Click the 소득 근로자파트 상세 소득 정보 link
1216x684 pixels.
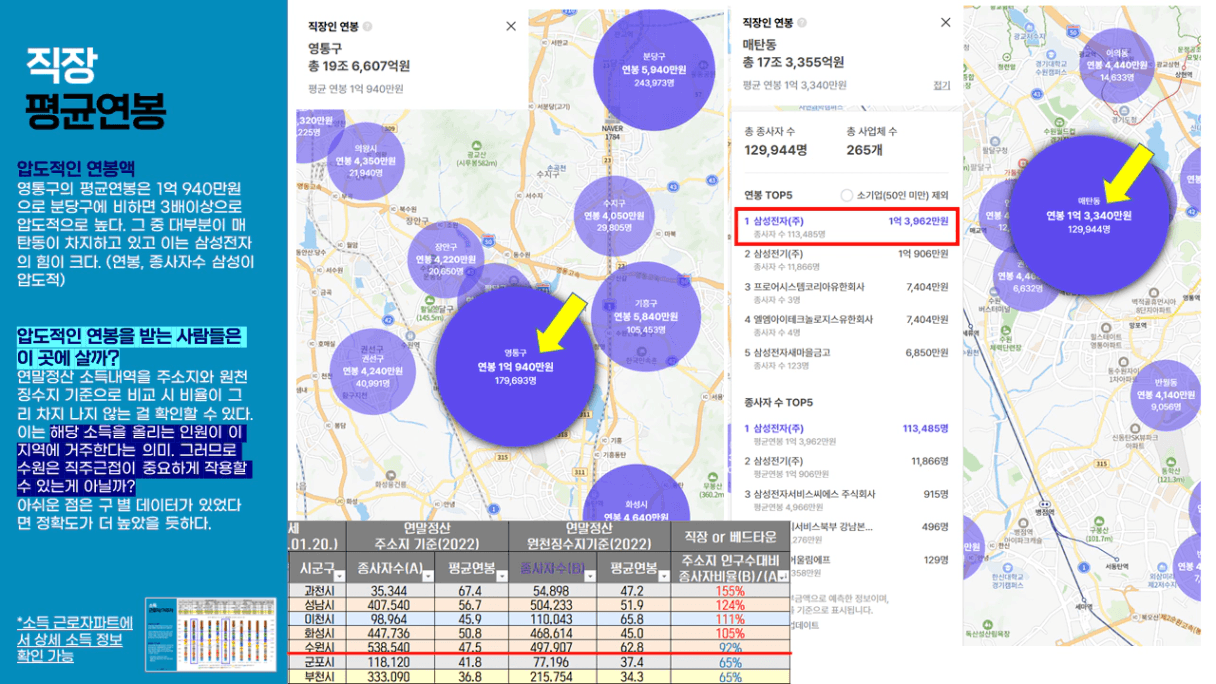74,639
